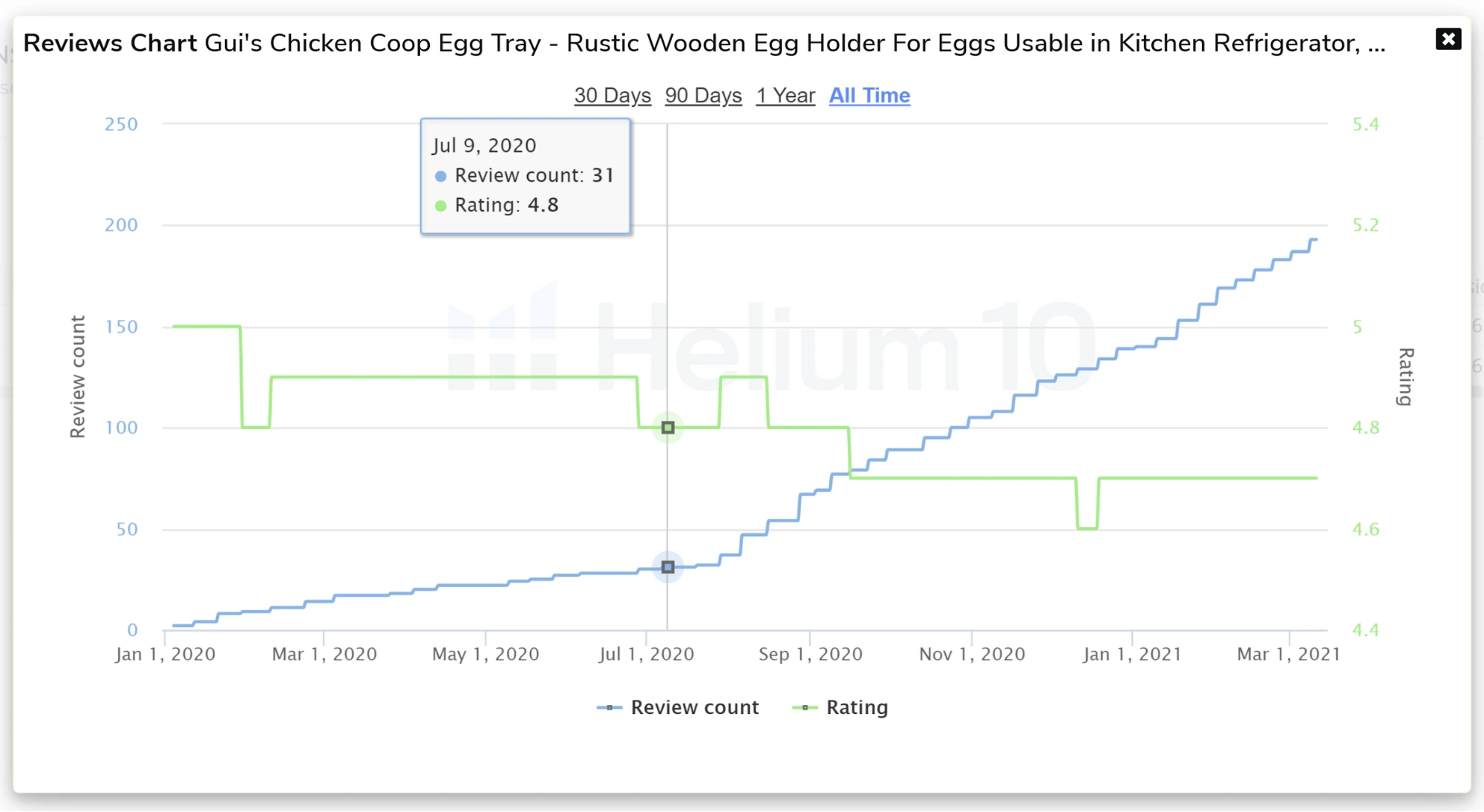This screenshot has width=1484, height=812.
Task: Click the vertical Review count axis title
Action: coord(78,376)
